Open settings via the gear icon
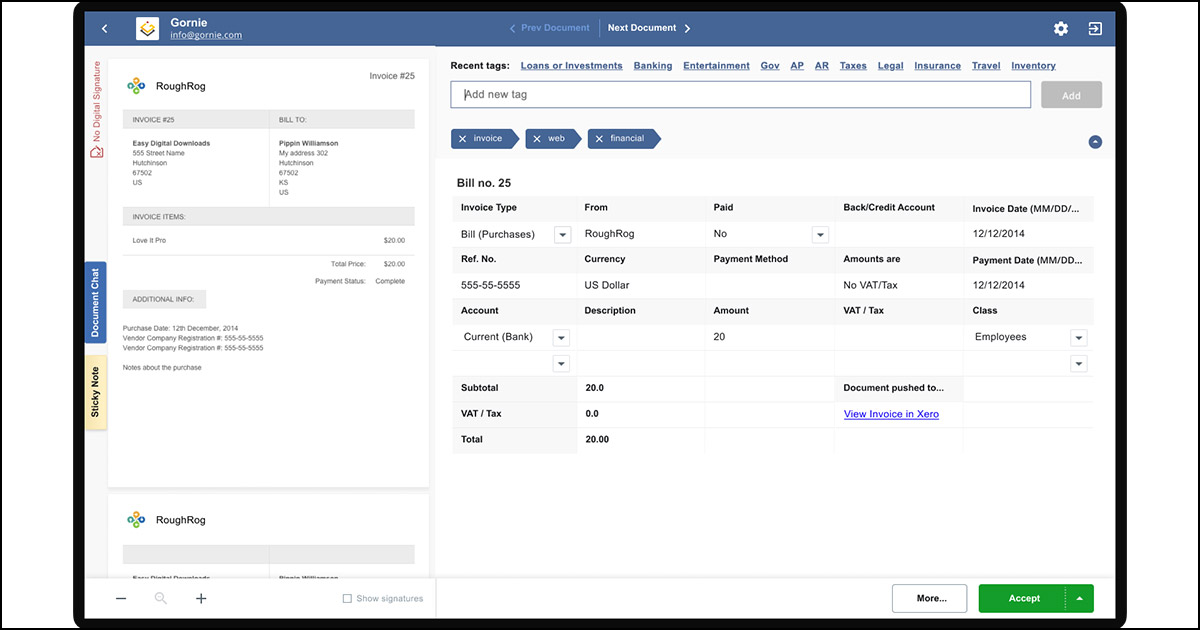 (x=1061, y=29)
